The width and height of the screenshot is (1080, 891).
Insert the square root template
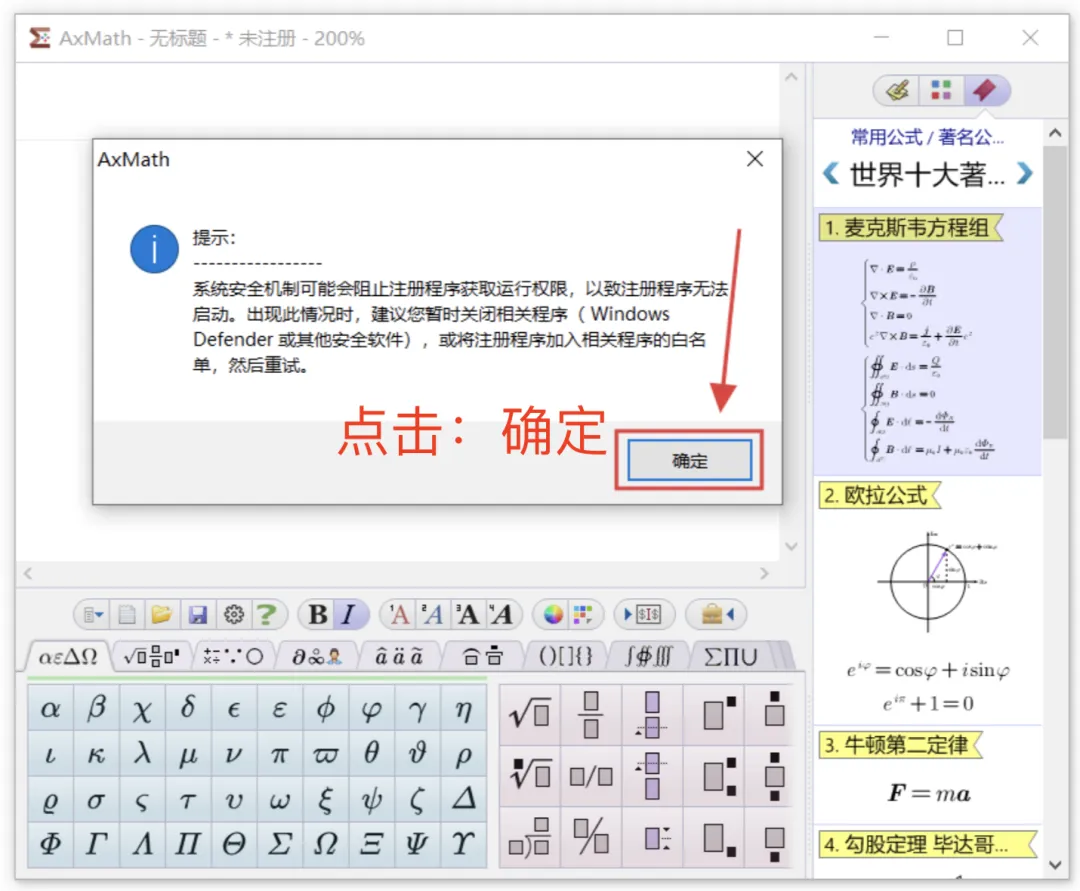pyautogui.click(x=530, y=714)
